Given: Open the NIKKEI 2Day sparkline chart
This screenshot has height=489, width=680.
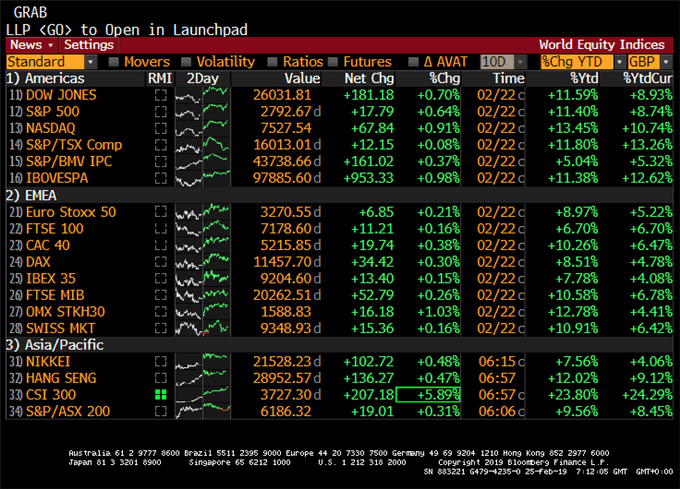Looking at the screenshot, I should coord(203,362).
